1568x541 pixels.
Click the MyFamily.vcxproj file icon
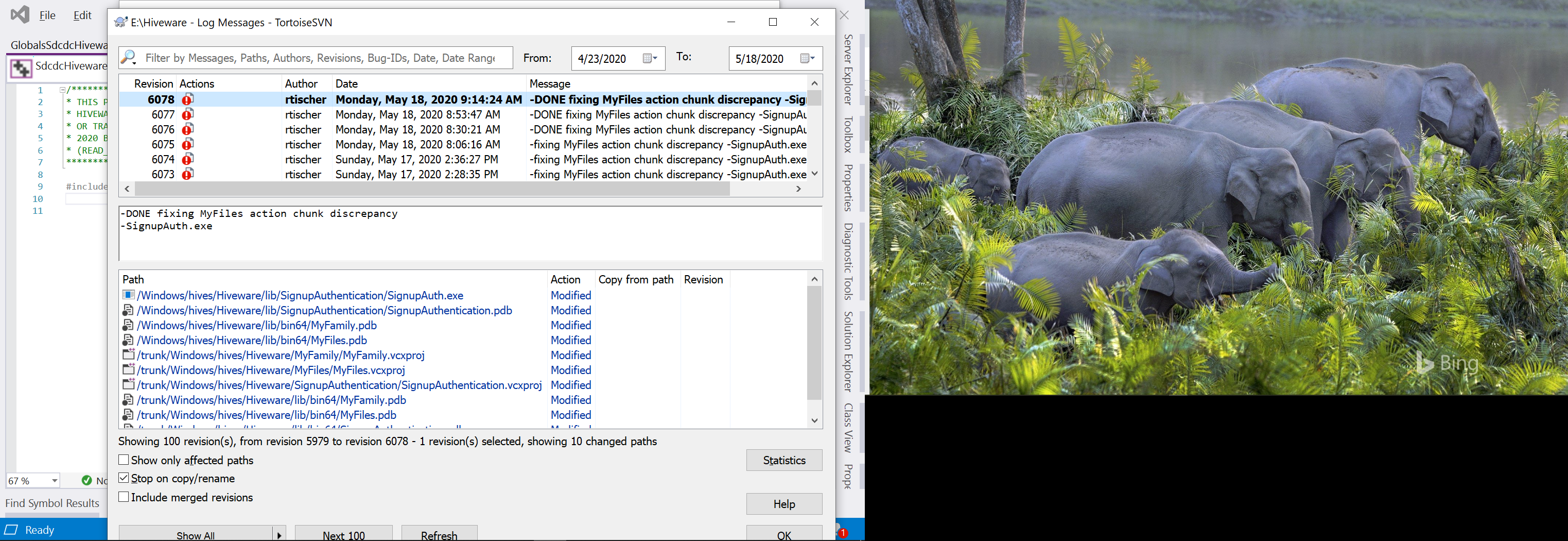coord(128,354)
